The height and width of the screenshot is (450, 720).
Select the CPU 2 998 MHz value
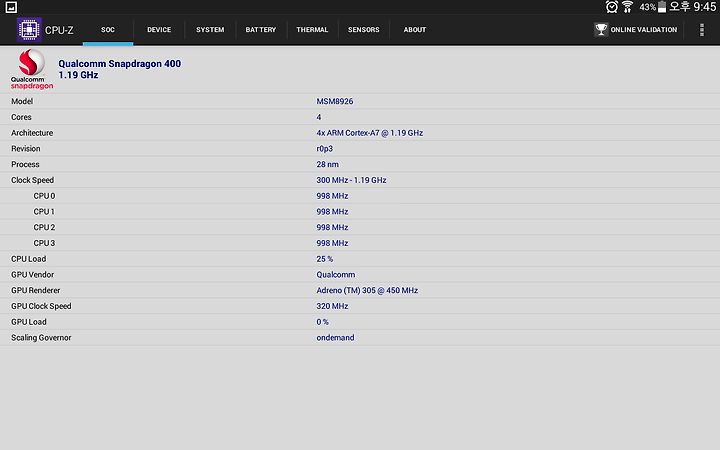coord(332,227)
